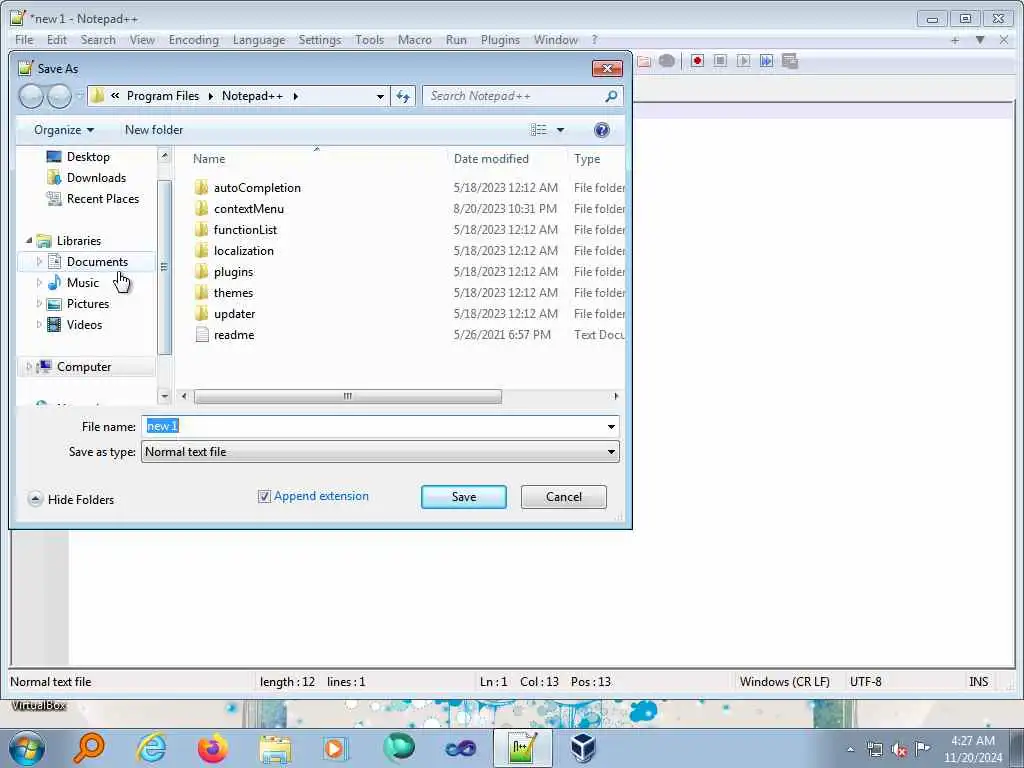Click the search magnifier icon in dialog
This screenshot has height=768, width=1024.
point(611,96)
